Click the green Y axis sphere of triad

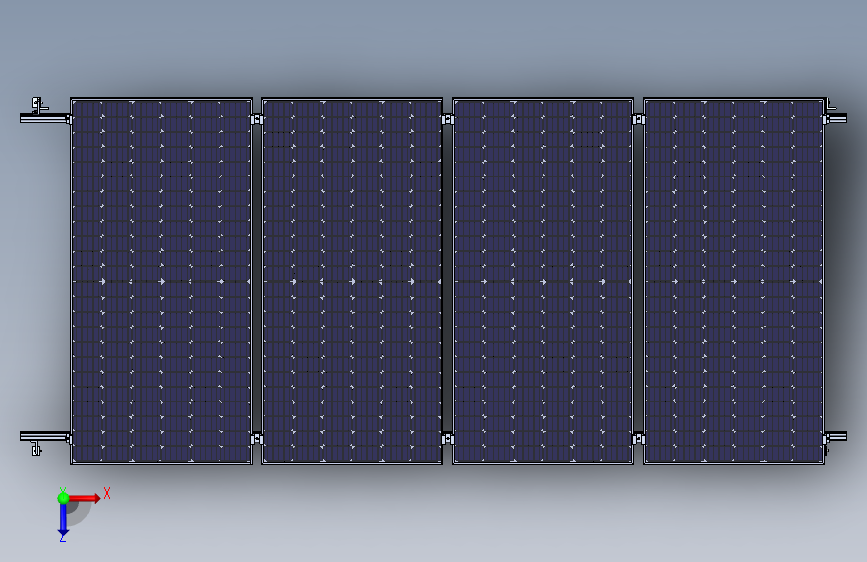pos(63,498)
